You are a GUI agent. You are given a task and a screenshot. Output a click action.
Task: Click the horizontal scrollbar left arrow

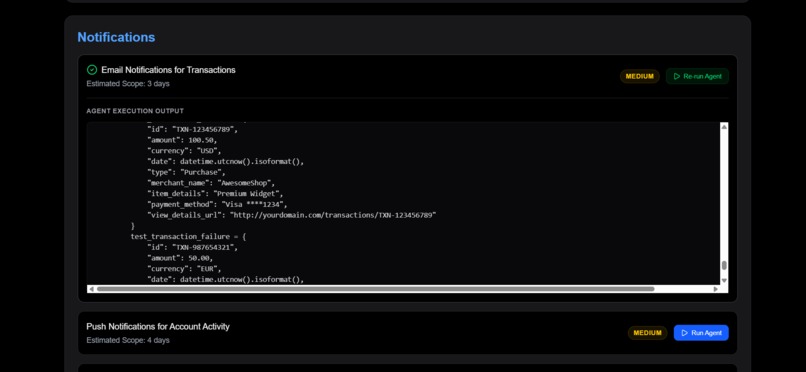click(x=91, y=289)
